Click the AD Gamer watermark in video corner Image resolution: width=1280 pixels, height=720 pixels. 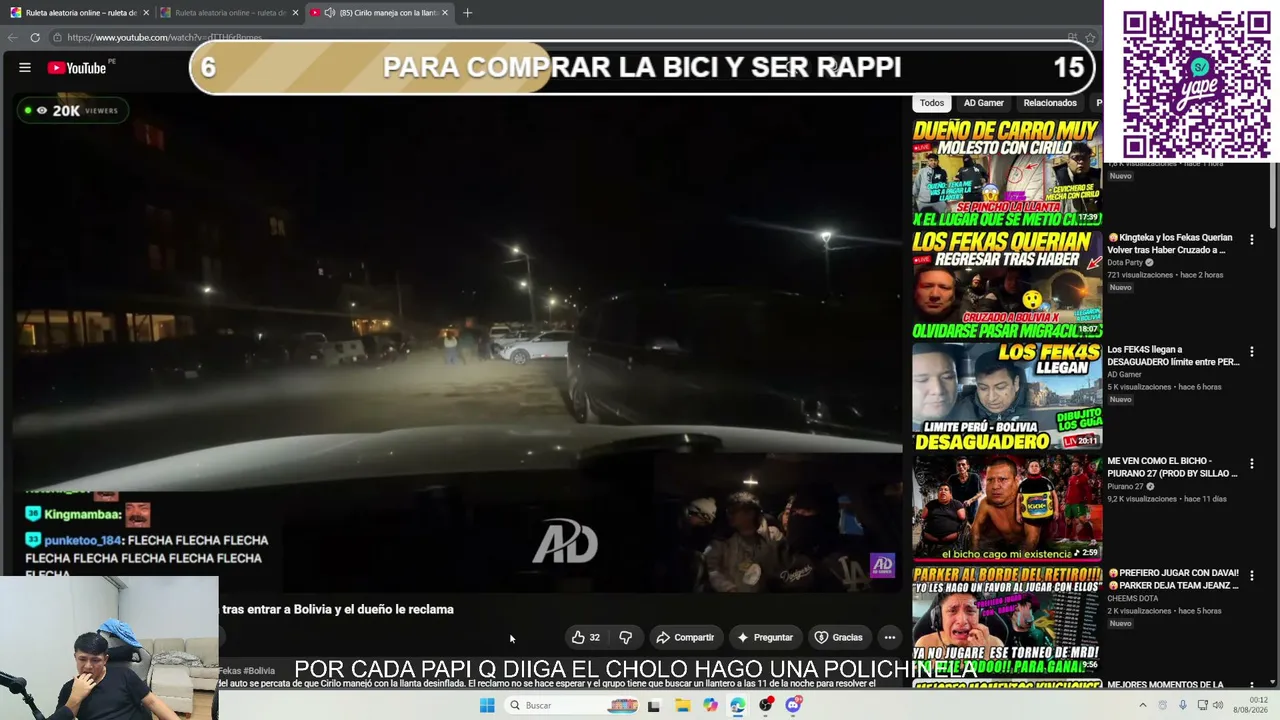(x=882, y=566)
